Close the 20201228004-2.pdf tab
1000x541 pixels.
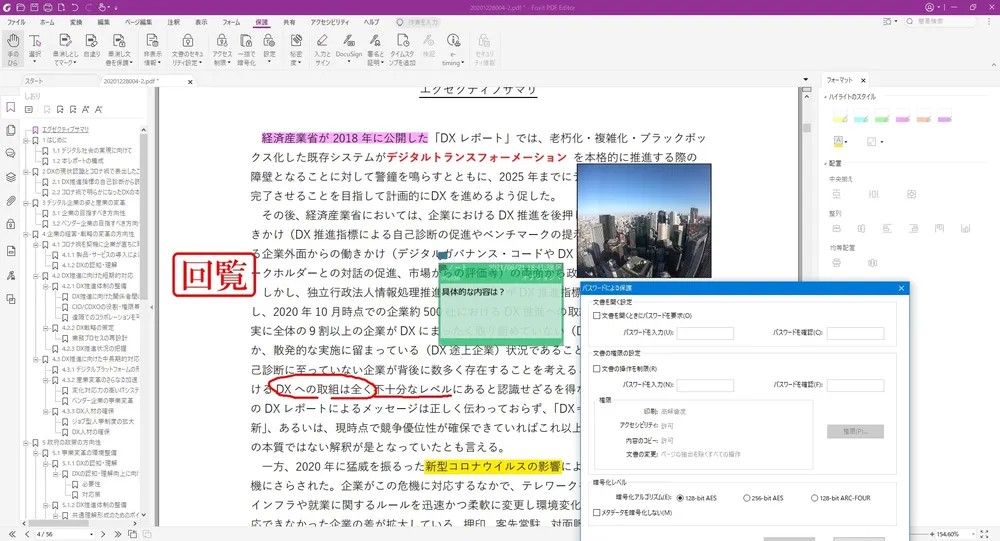(x=190, y=82)
